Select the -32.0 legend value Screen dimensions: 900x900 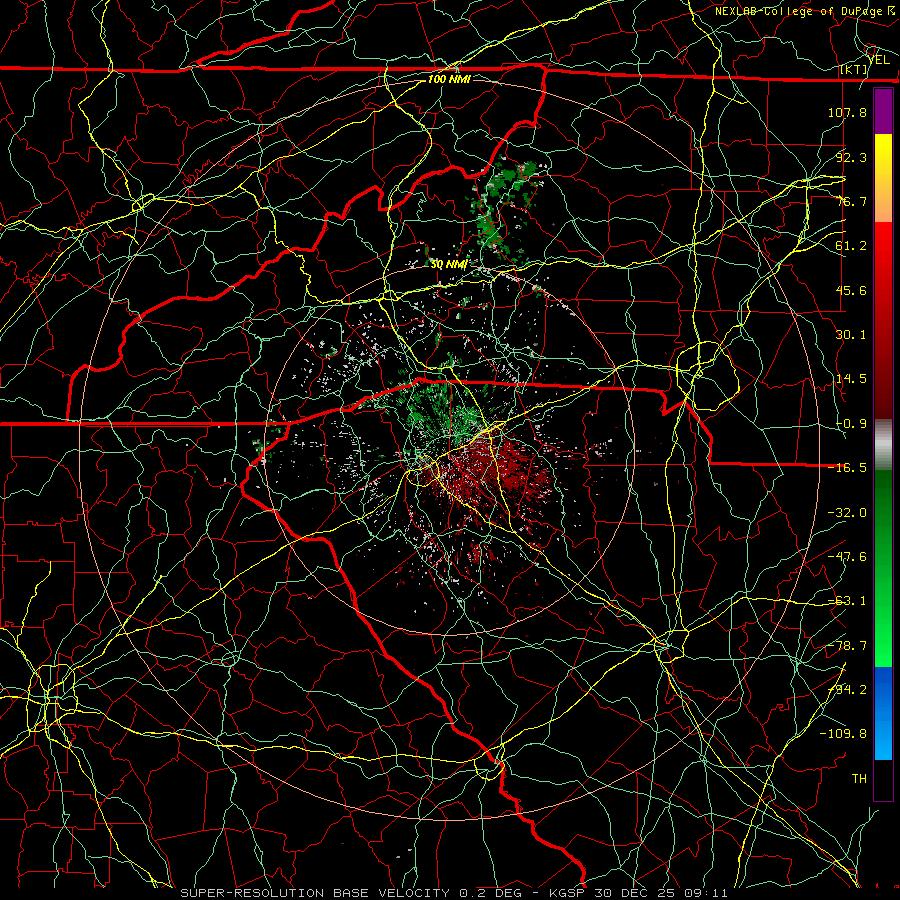847,513
